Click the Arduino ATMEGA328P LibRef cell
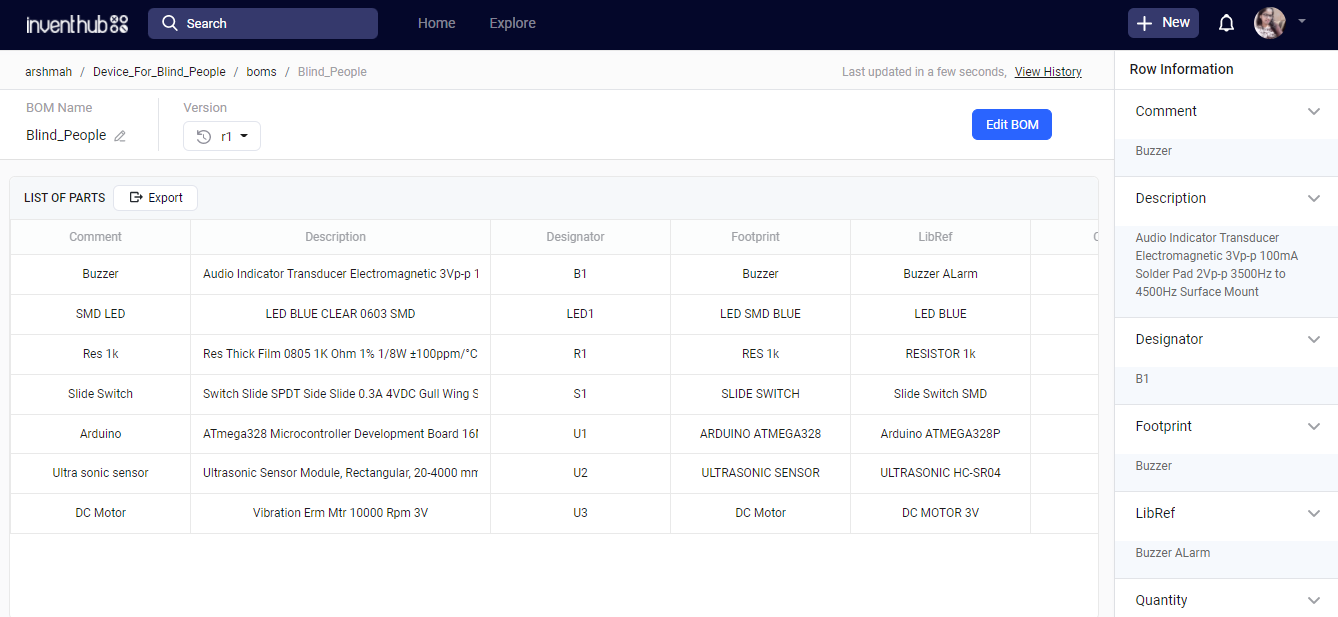Screen dimensions: 1338x617 pyautogui.click(x=940, y=434)
